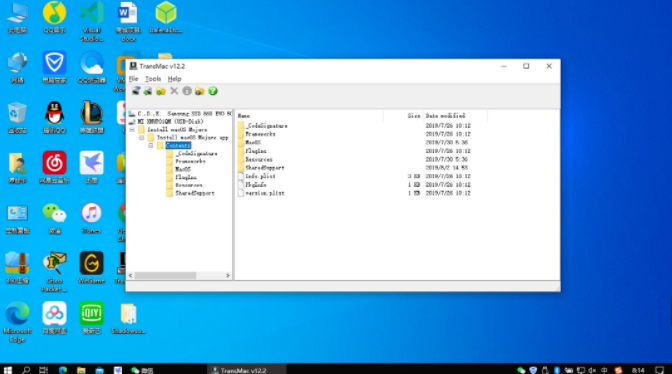Click the TransMac v12.2 taskbar button

247,370
